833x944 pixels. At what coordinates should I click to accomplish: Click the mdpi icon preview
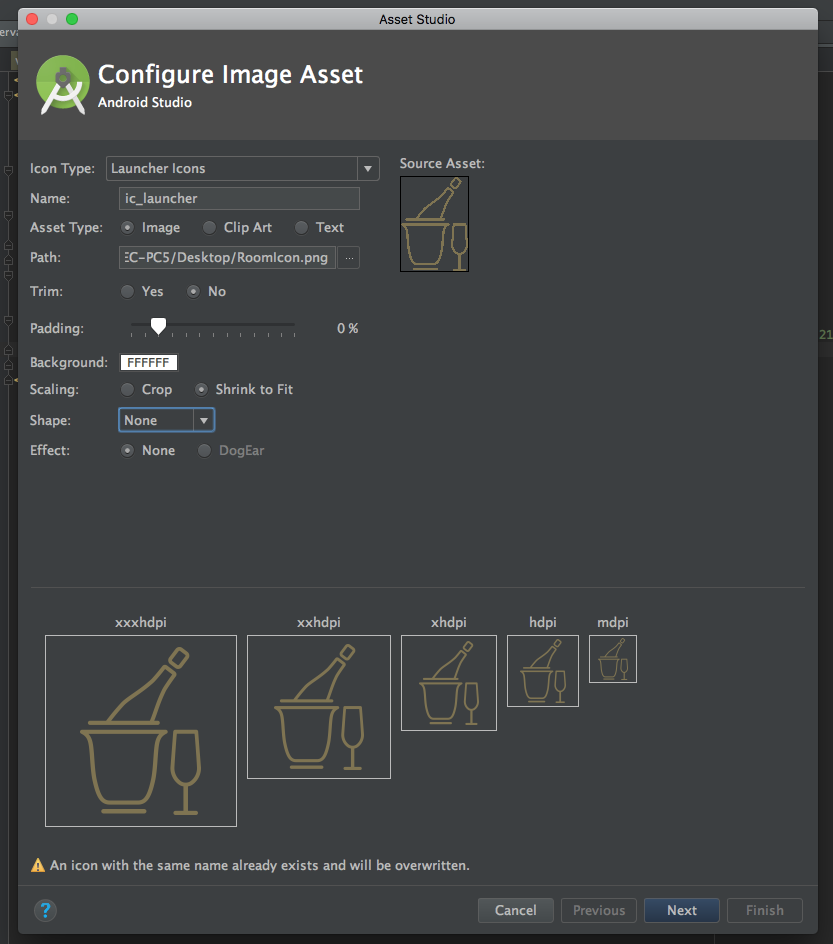(613, 659)
